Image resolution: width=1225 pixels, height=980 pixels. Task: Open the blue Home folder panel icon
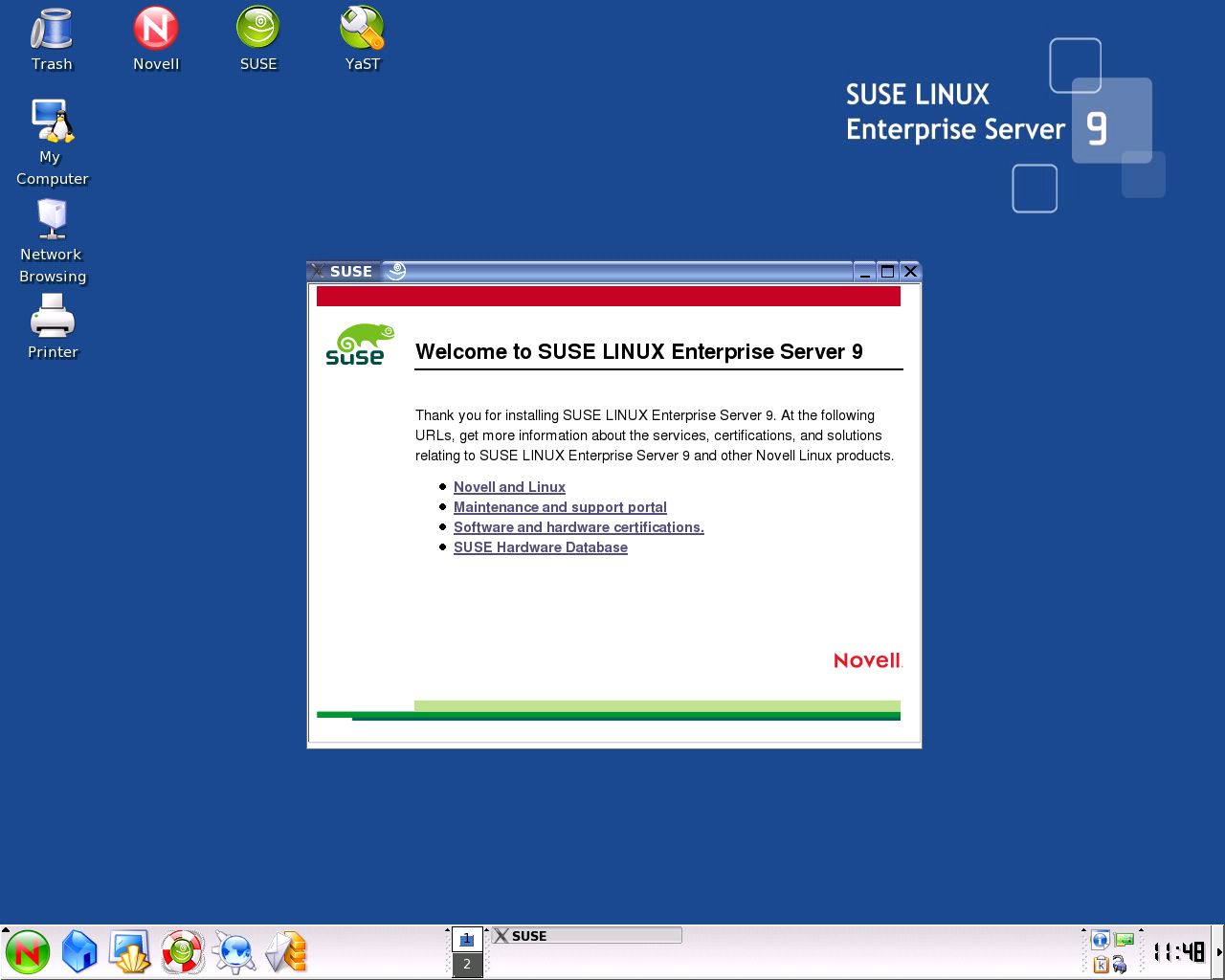[x=79, y=952]
